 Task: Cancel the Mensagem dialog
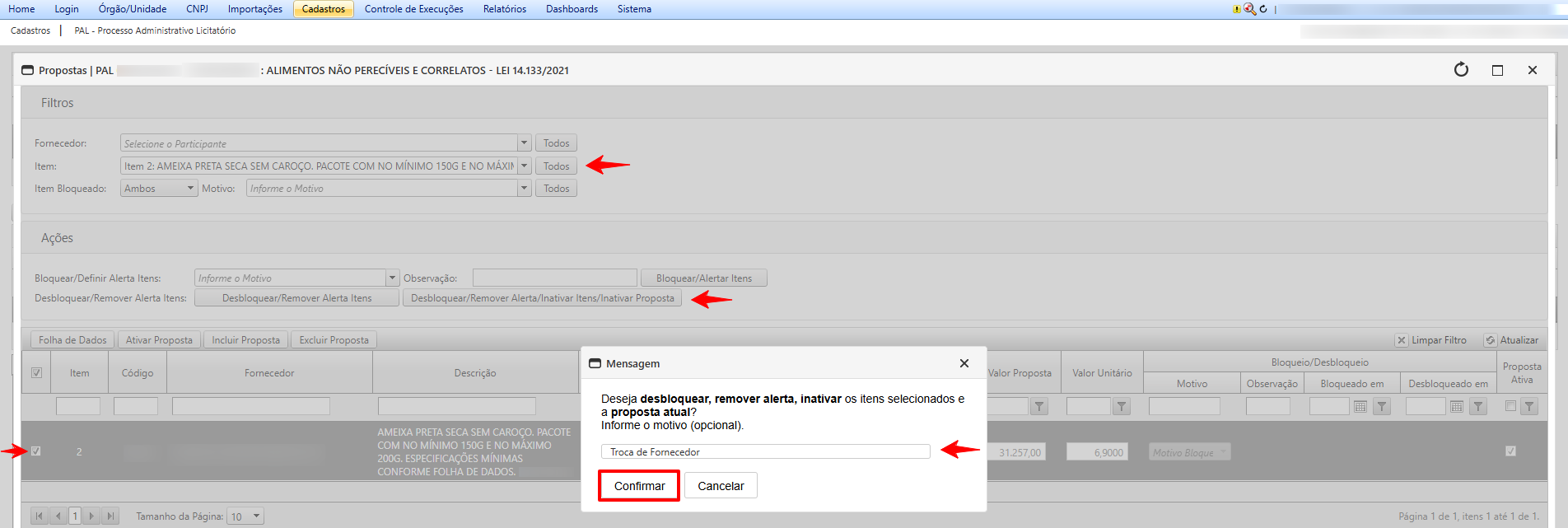(x=721, y=486)
